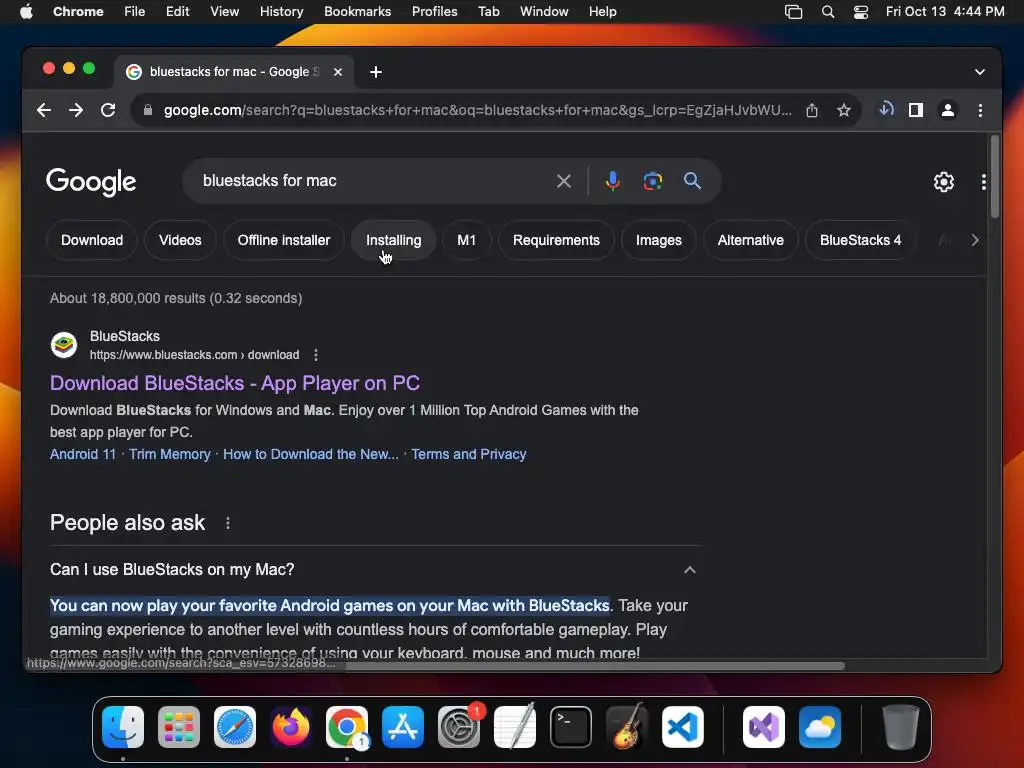The height and width of the screenshot is (768, 1024).
Task: Open the Chrome application menu
Action: click(78, 12)
